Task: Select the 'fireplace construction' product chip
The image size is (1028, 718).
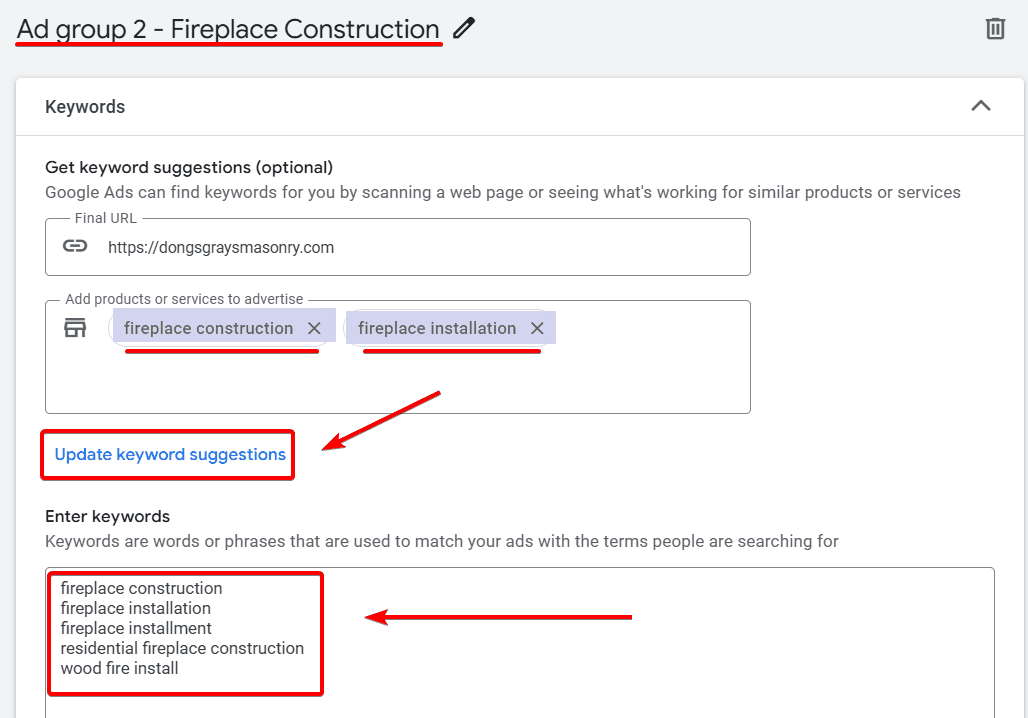Action: [x=208, y=328]
